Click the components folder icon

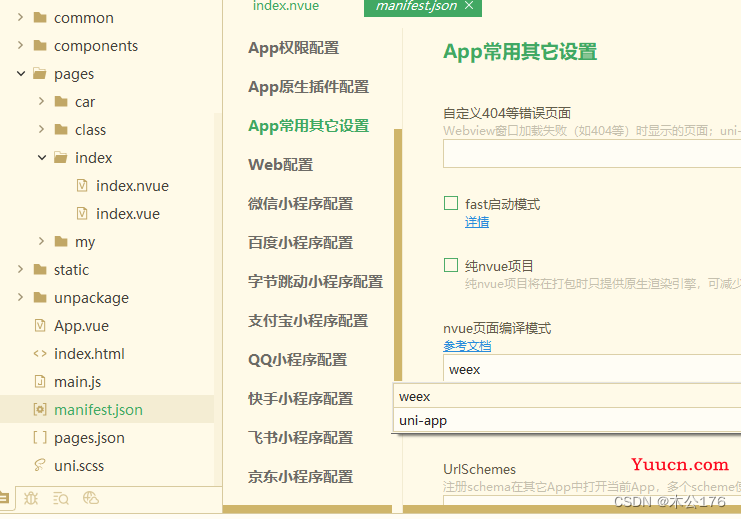coord(40,45)
